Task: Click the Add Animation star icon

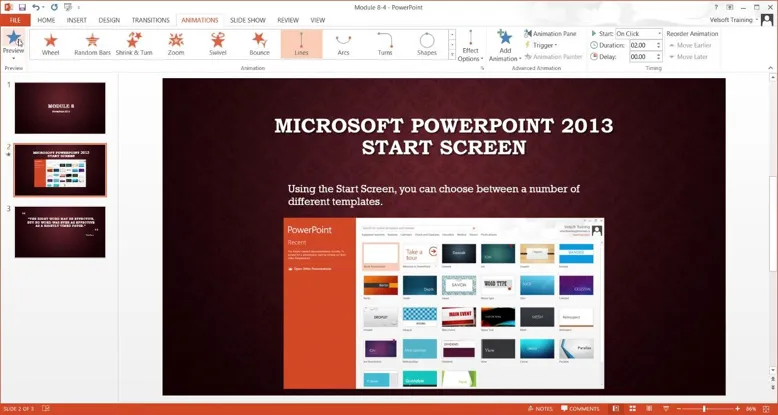Action: coord(505,37)
